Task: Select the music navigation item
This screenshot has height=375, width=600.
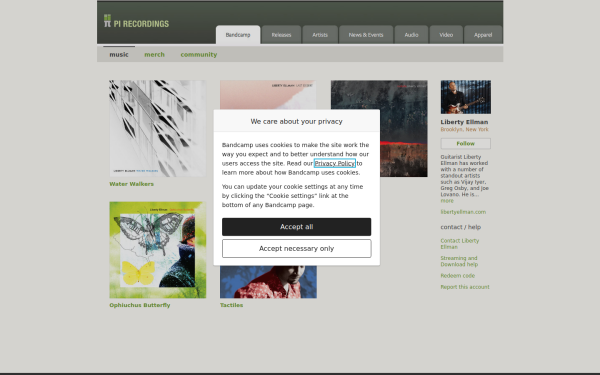Action: pos(119,54)
